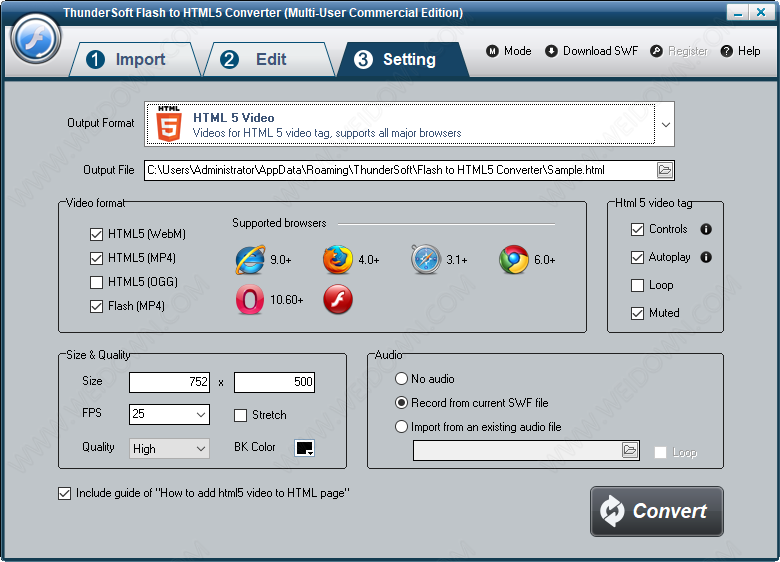
Task: Browse for output file with folder icon
Action: click(x=665, y=170)
